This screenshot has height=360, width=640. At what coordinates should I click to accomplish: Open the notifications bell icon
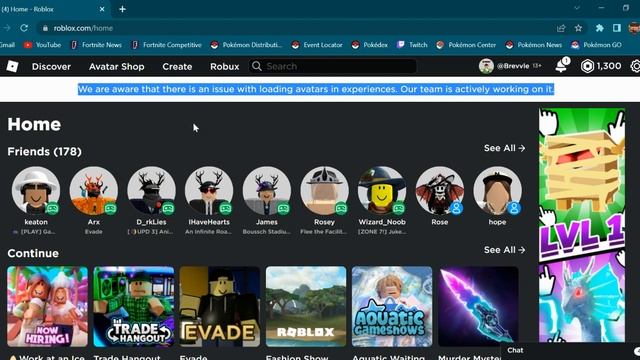coord(562,66)
